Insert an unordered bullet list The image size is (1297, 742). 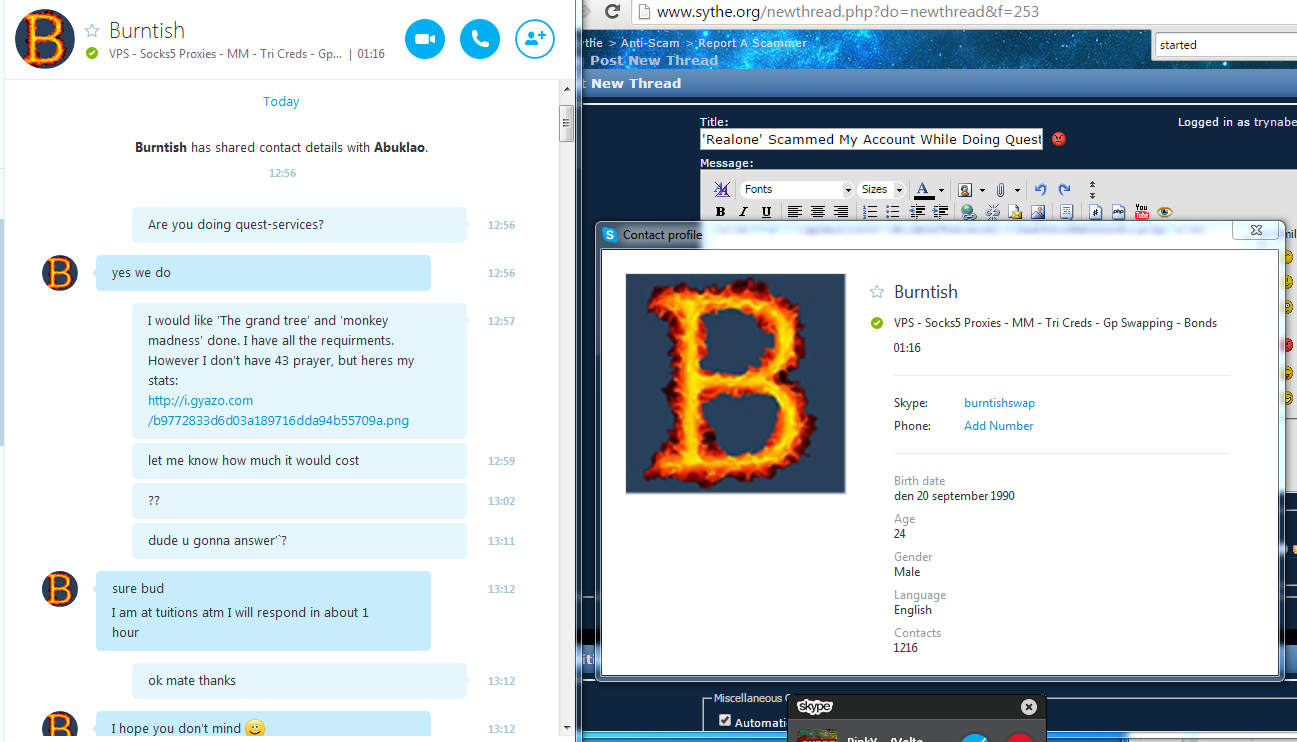pos(893,212)
